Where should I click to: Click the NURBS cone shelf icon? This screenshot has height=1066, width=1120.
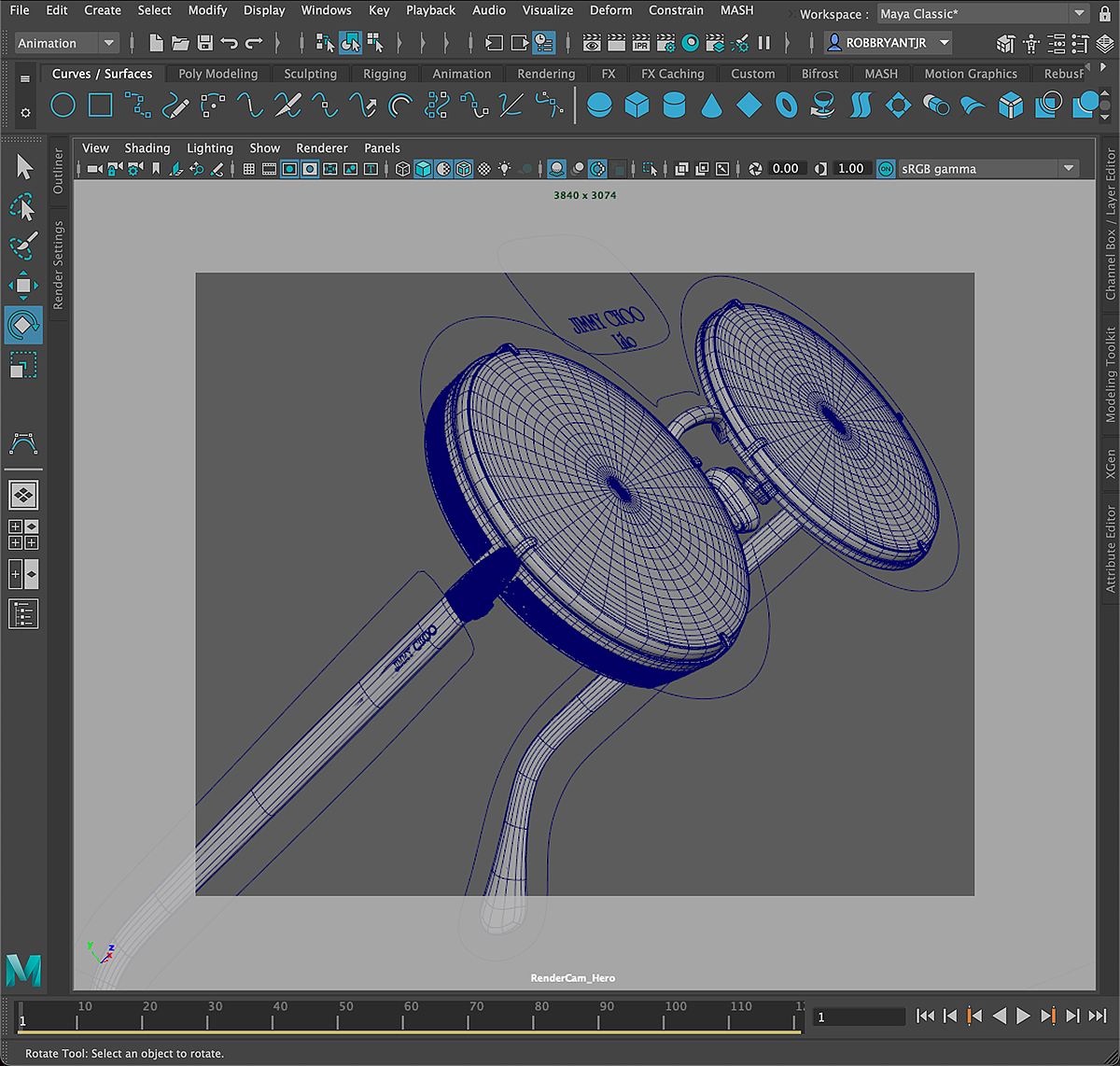tap(711, 106)
